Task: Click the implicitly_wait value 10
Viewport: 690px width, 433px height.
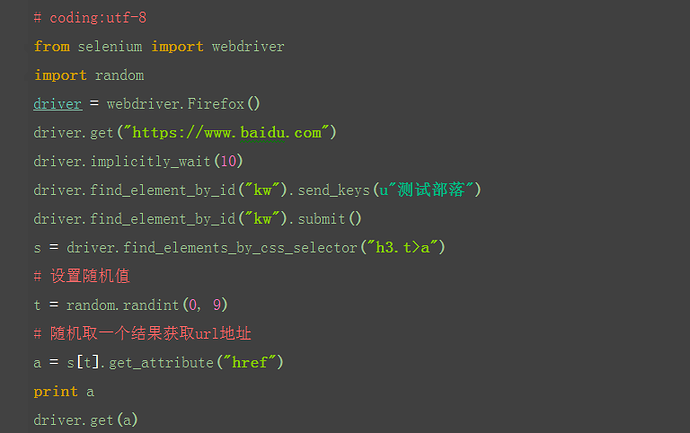Action: click(x=228, y=161)
